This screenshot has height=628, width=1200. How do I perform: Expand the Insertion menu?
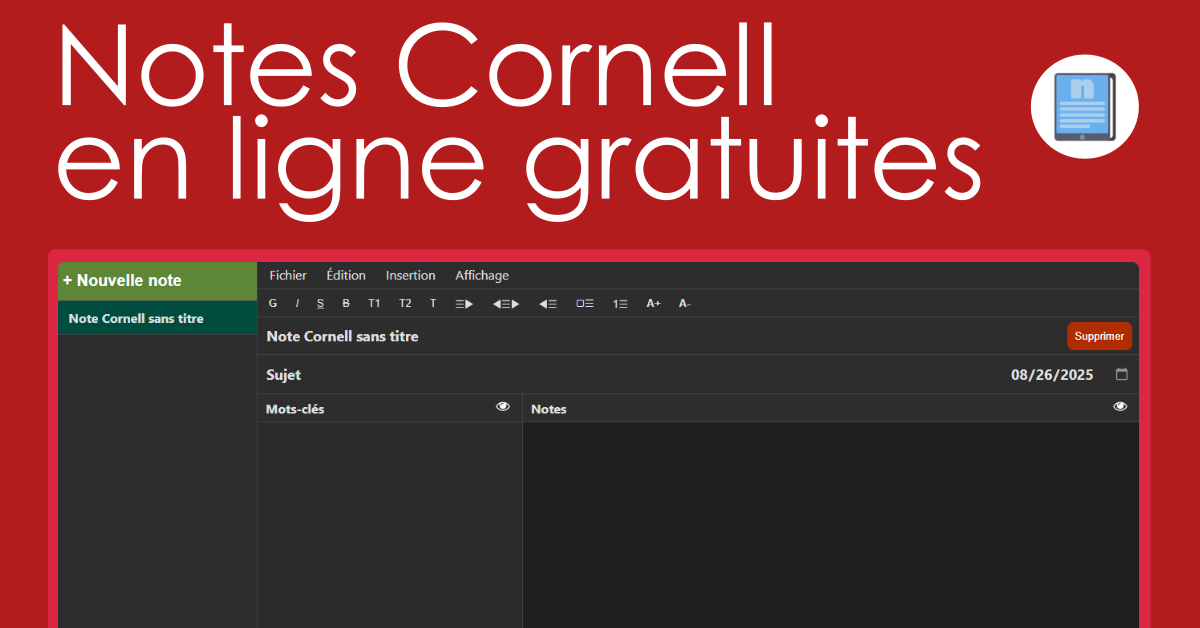[x=410, y=275]
